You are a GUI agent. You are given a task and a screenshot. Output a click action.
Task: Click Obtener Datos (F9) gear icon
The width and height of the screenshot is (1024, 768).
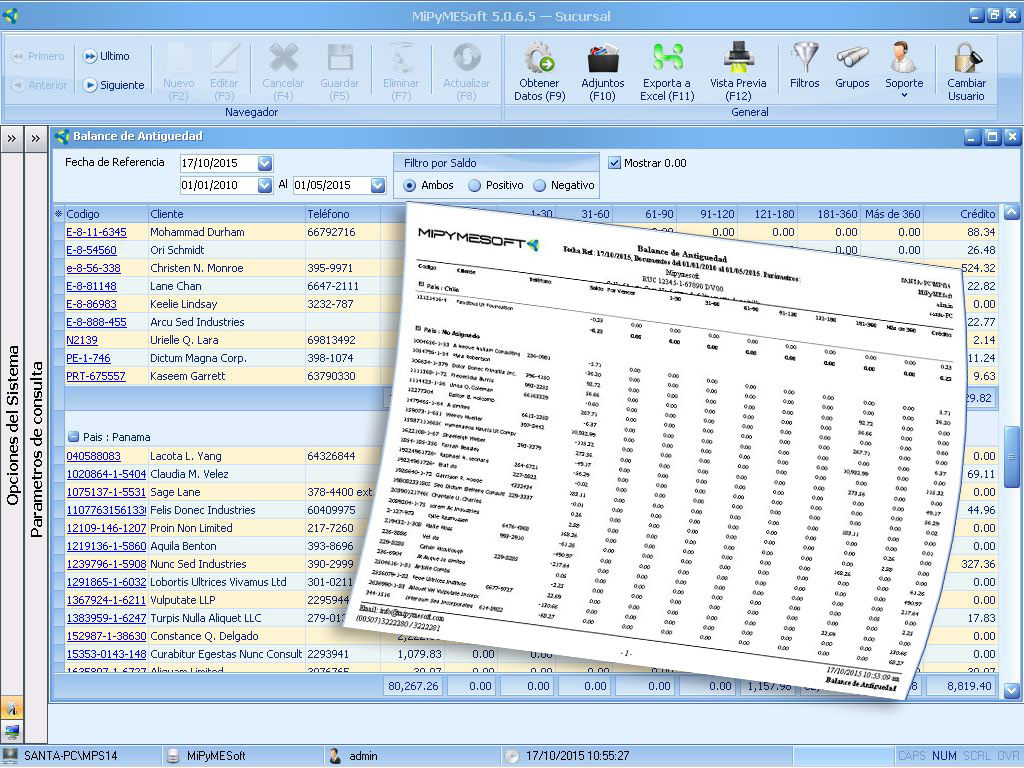(x=539, y=57)
